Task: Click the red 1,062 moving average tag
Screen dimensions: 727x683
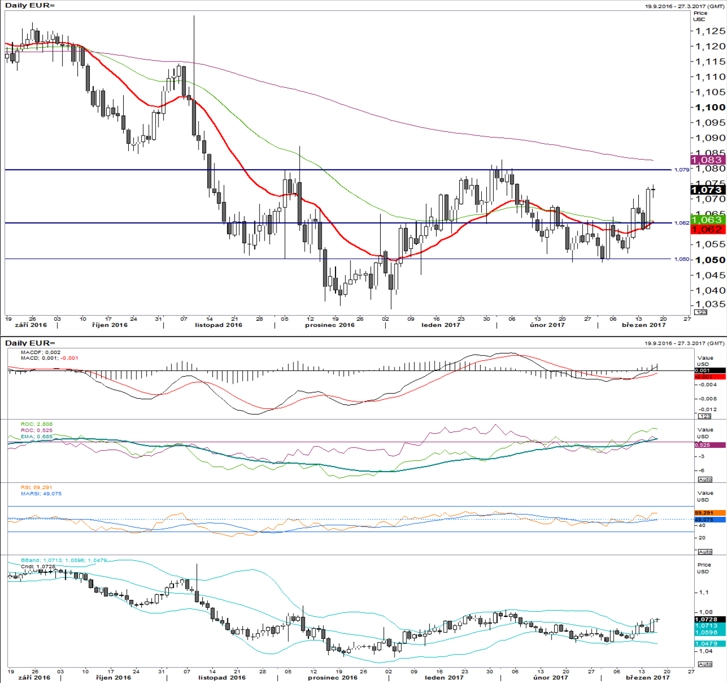Action: pos(707,229)
